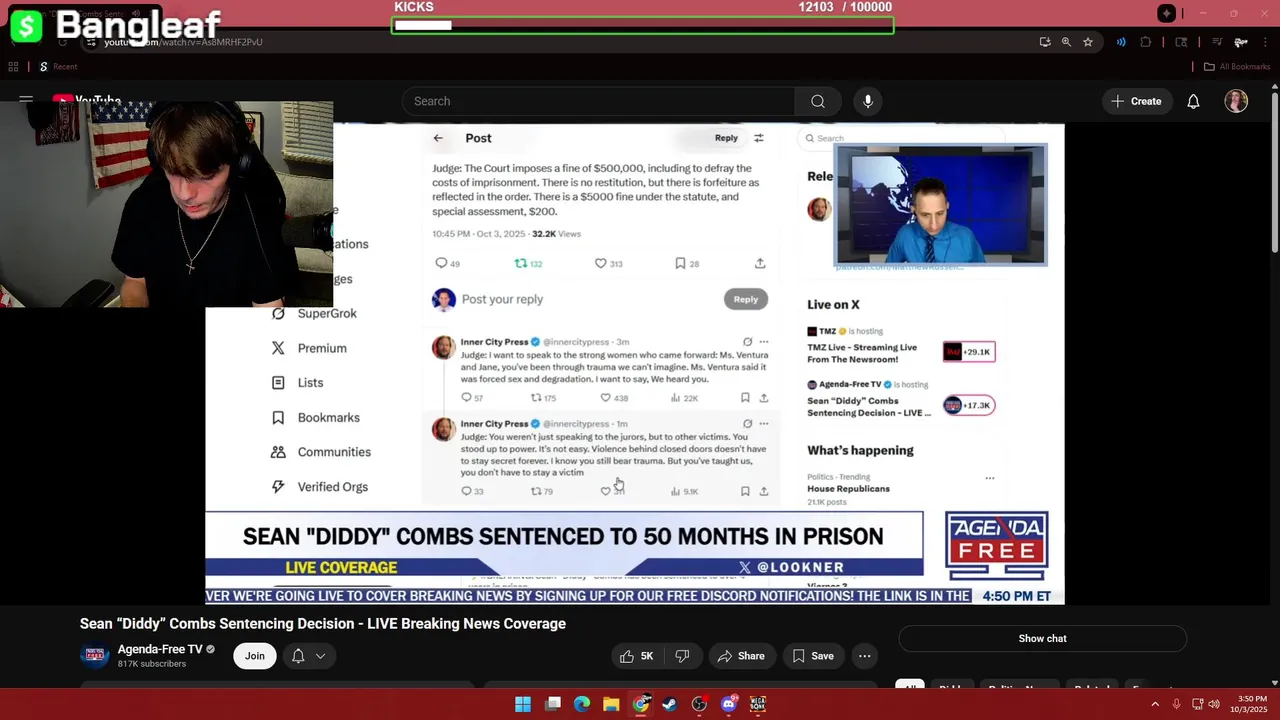Click the host webcam picture-in-picture
Viewport: 1280px width, 720px height.
click(x=941, y=205)
